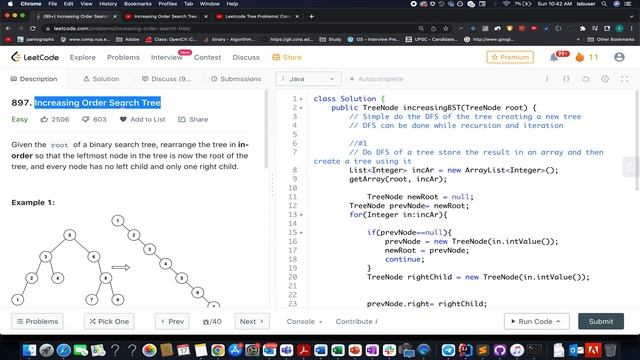
Task: Click the Premium button
Action: 510,57
